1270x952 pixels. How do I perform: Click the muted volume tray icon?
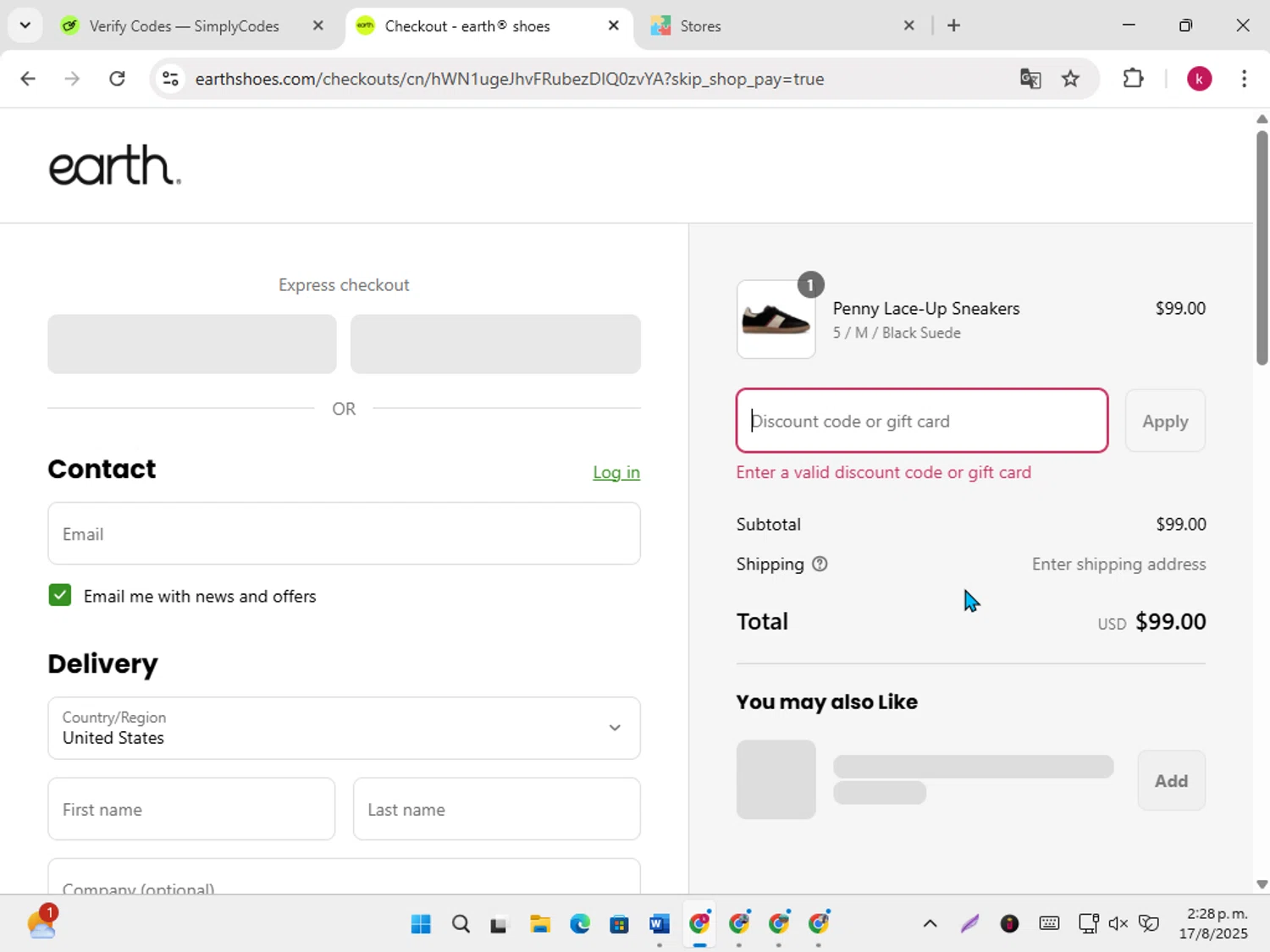1118,923
